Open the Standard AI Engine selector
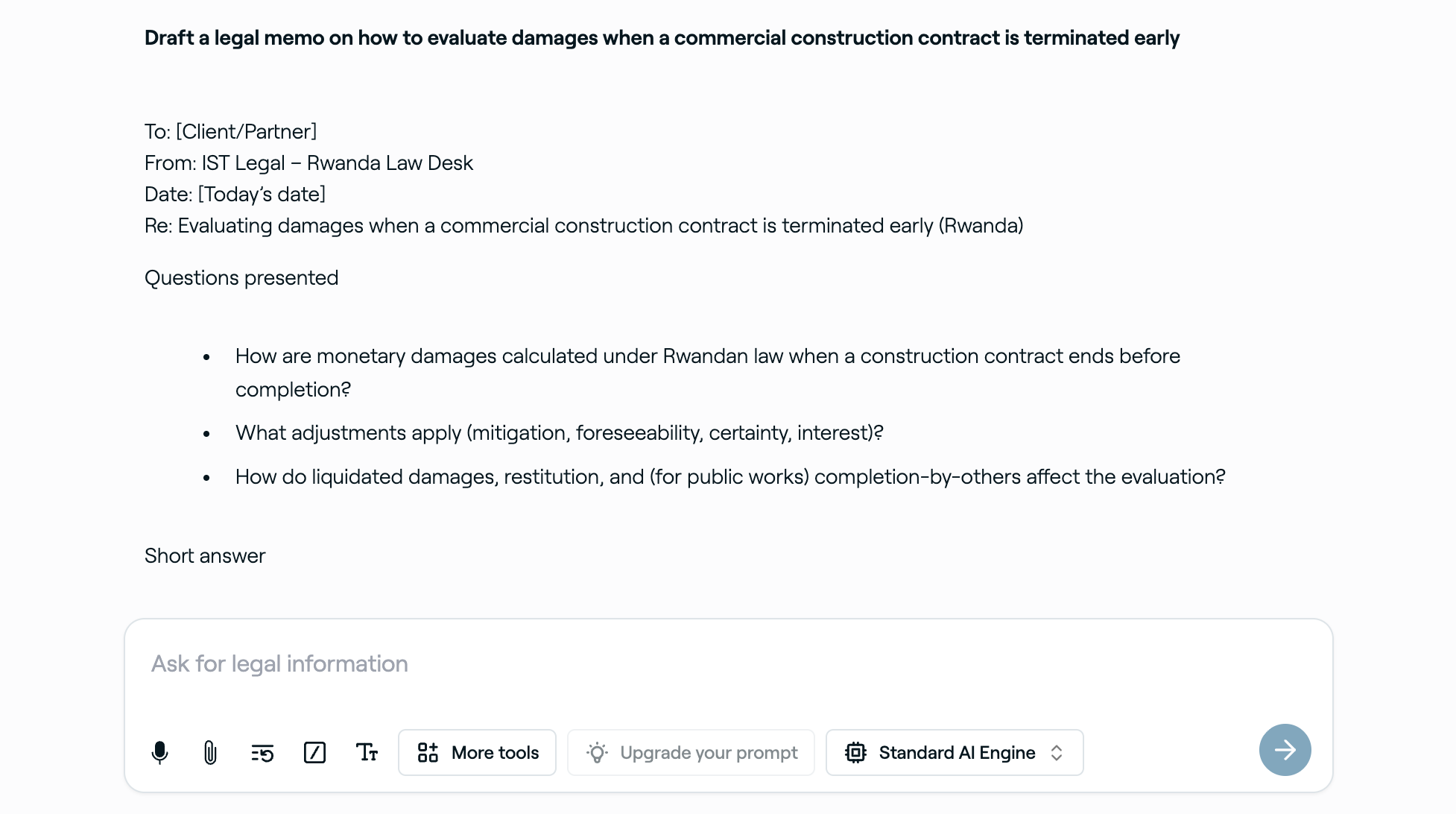The height and width of the screenshot is (814, 1456). click(x=955, y=753)
